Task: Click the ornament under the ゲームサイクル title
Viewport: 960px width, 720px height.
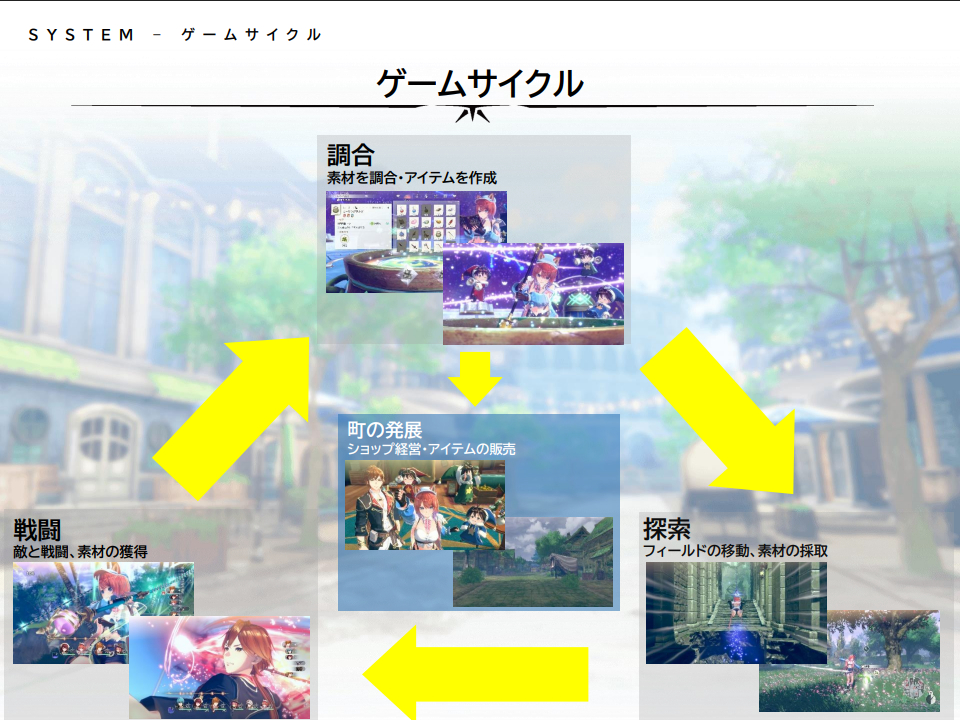Action: [472, 110]
